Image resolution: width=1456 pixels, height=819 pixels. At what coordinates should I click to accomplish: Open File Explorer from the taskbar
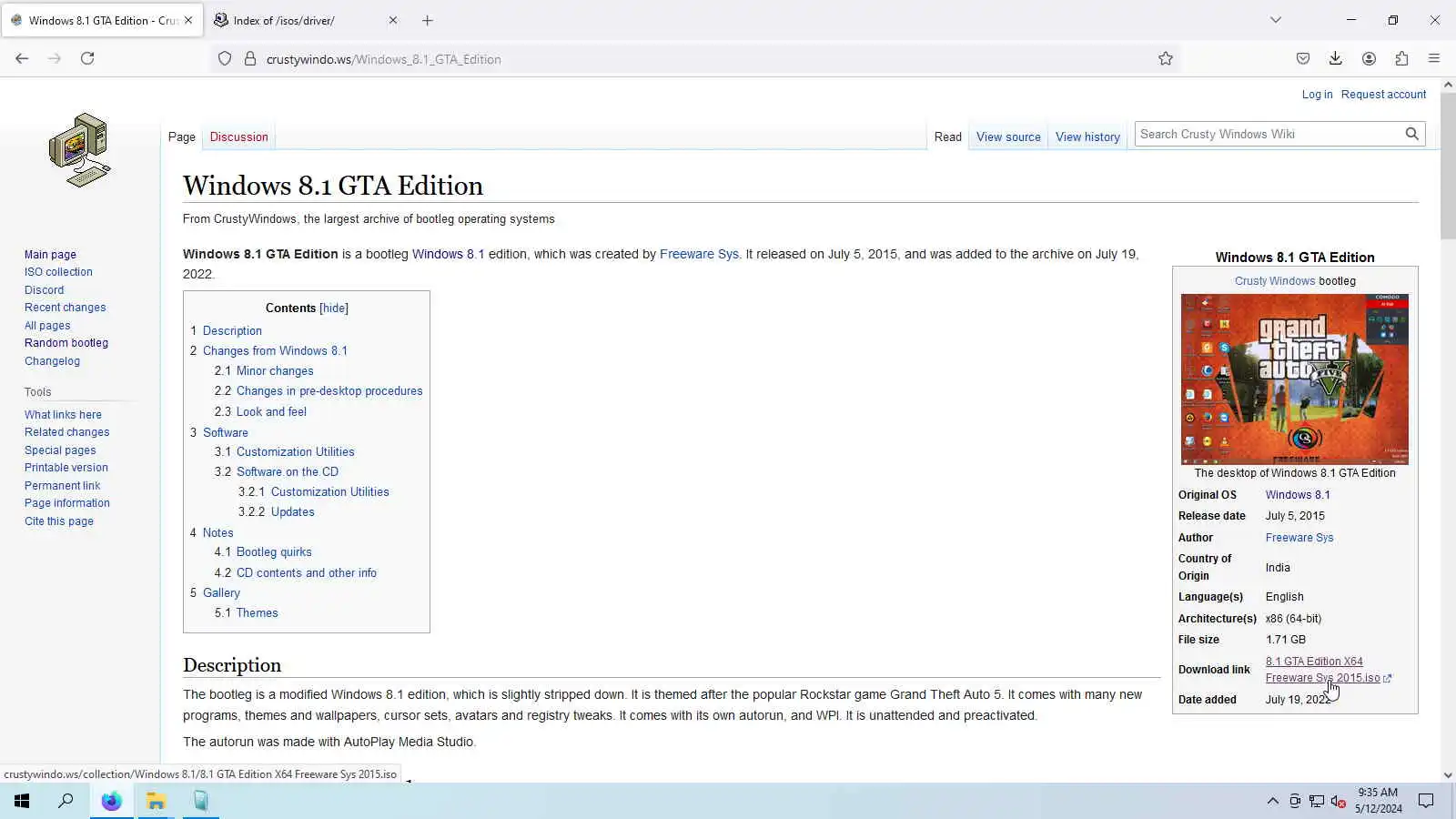[156, 801]
